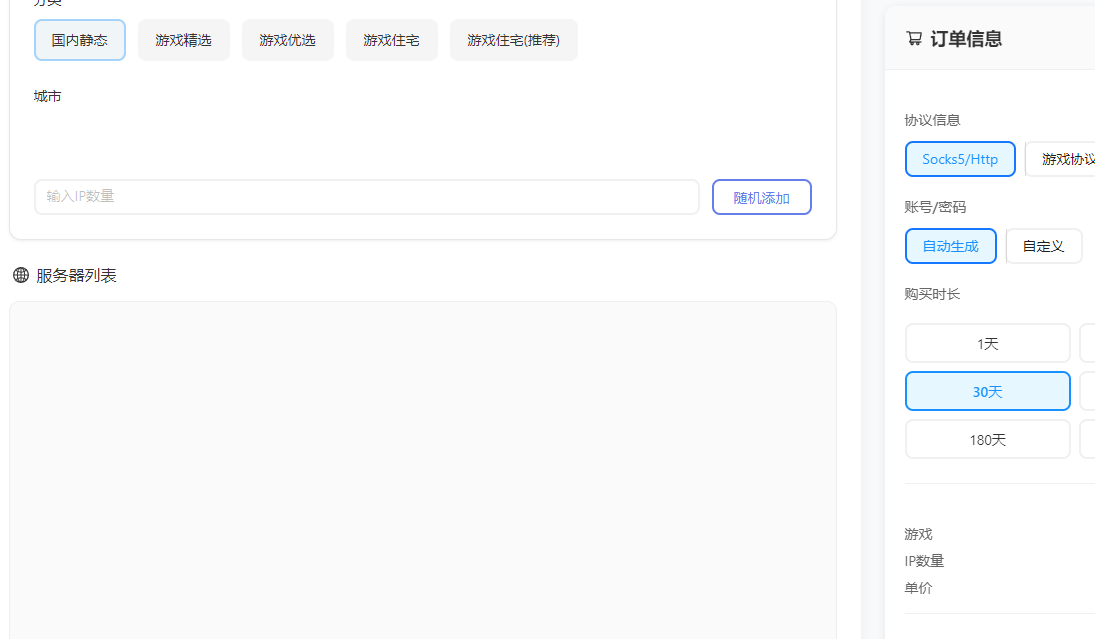Switch protocol to 游戏协议
Viewport: 1095px width, 639px height.
pos(1070,159)
